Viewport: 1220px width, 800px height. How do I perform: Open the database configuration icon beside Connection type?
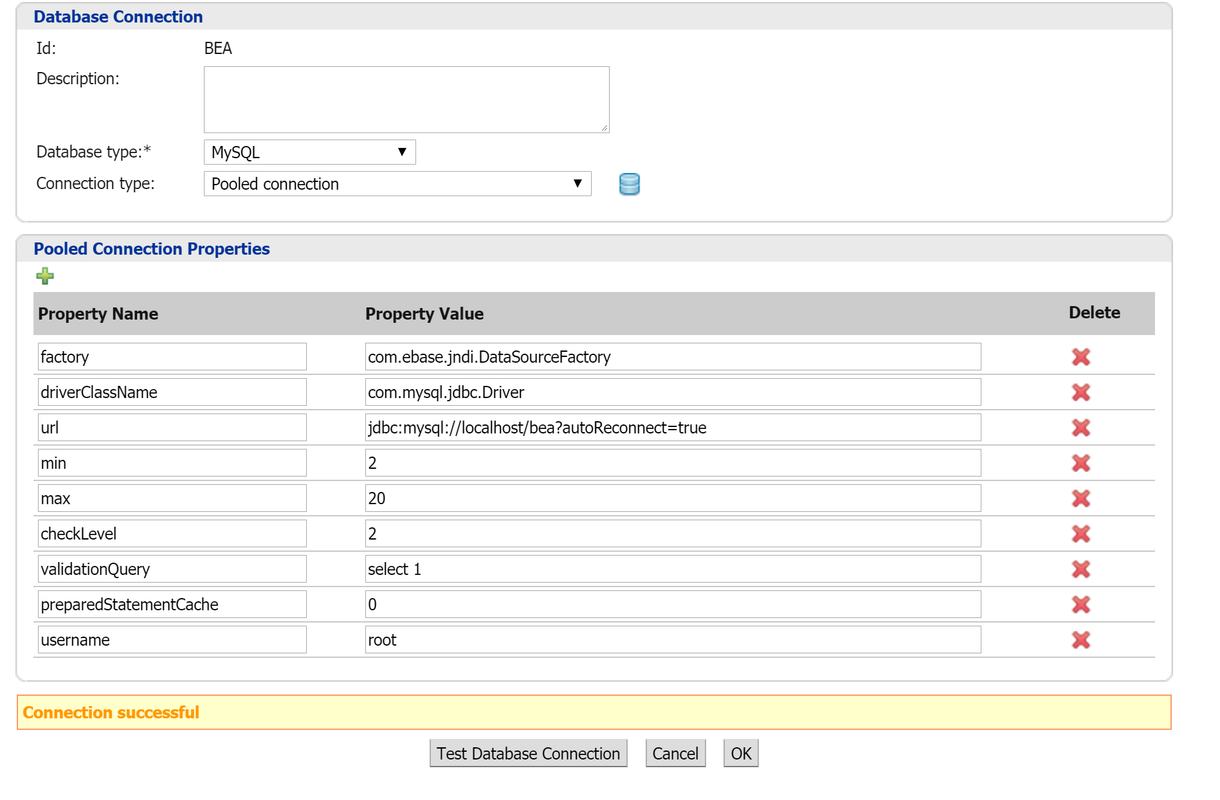tap(629, 184)
